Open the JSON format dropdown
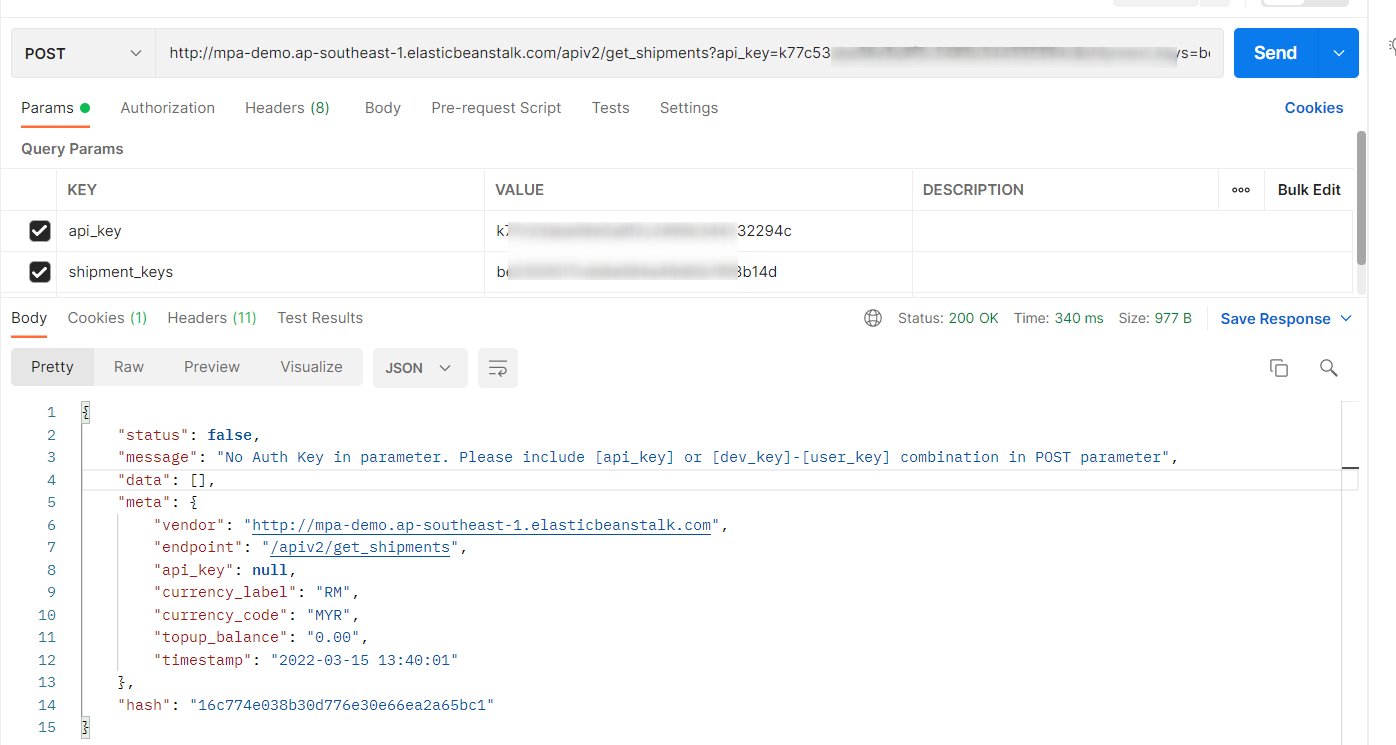1396x745 pixels. click(x=419, y=368)
